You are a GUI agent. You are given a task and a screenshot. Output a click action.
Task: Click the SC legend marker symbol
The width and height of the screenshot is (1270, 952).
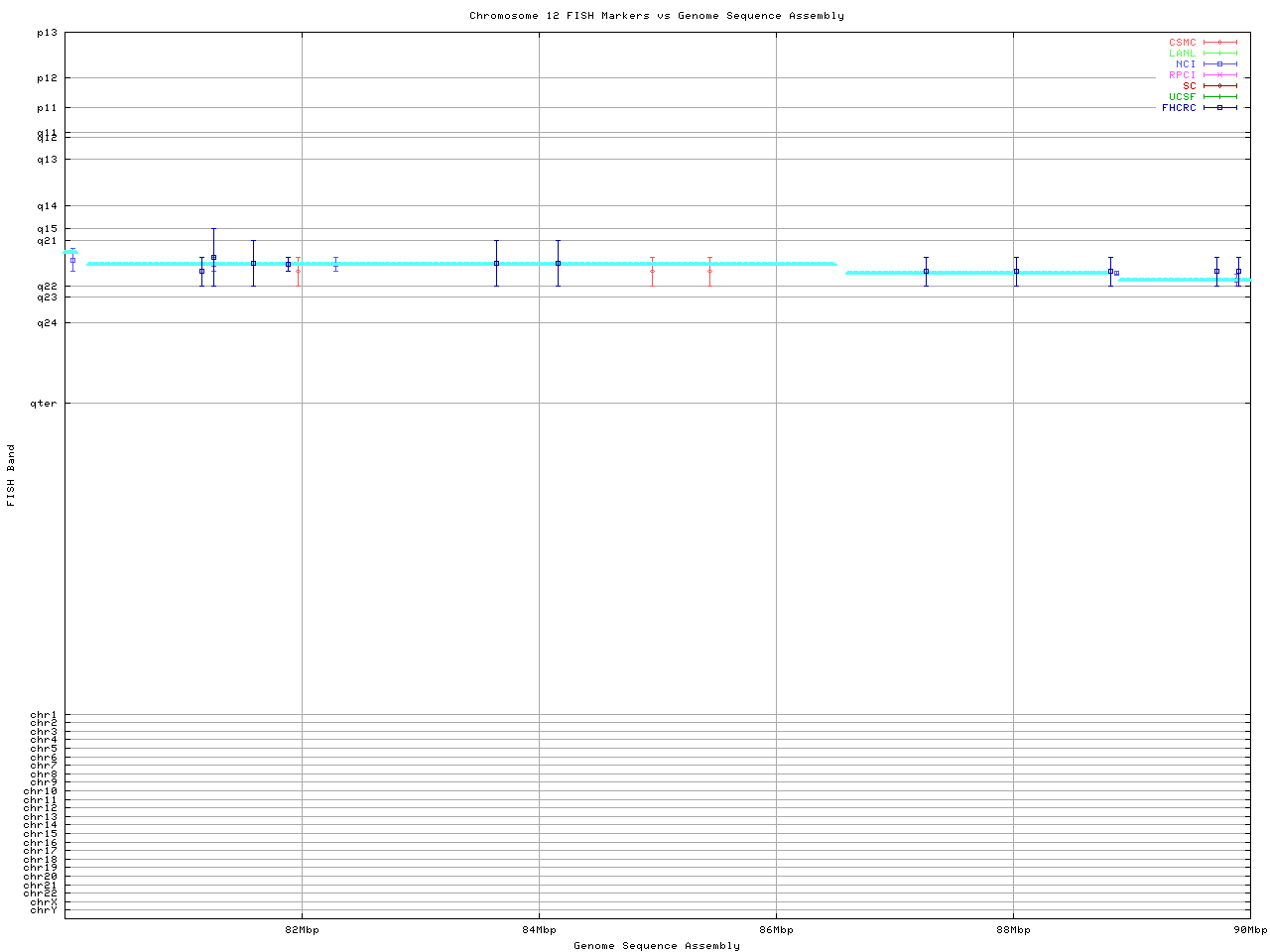point(1220,86)
